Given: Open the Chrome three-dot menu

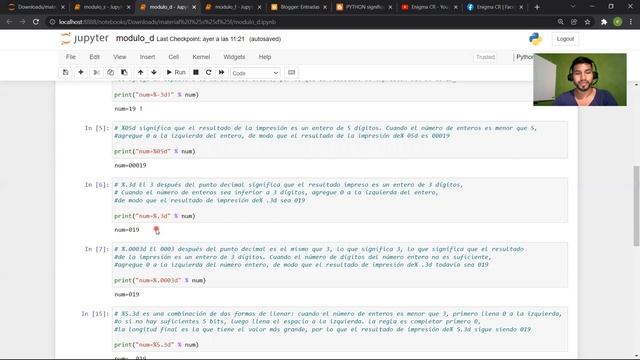Looking at the screenshot, I should [x=631, y=22].
